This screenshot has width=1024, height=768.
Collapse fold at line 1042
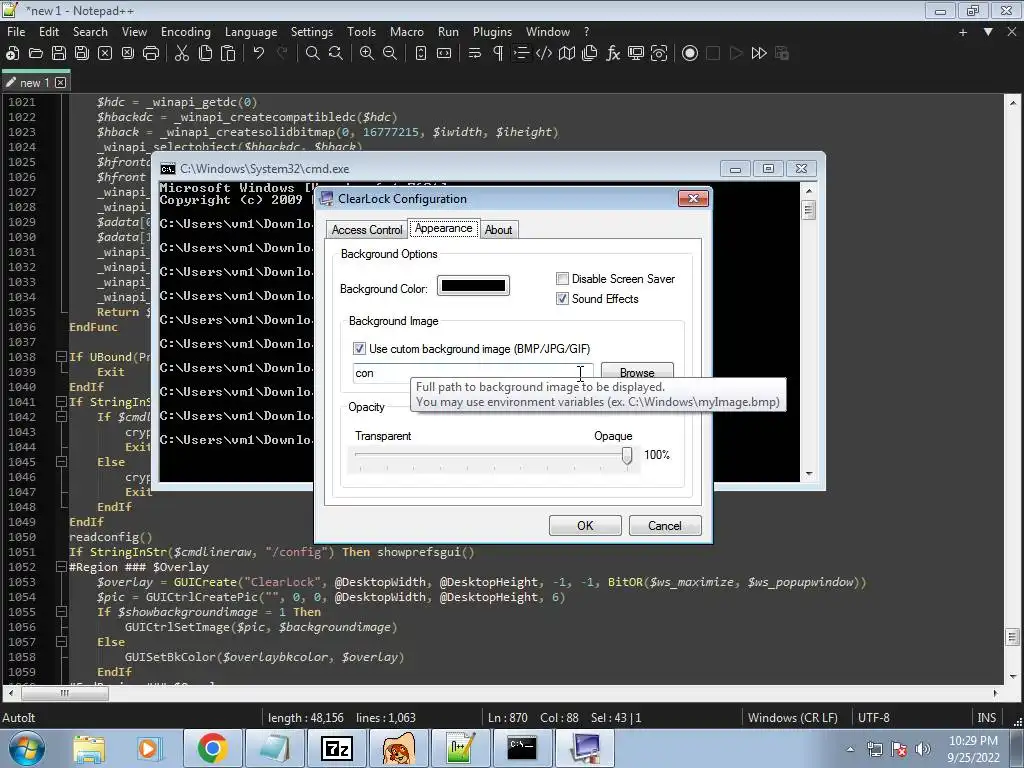61,417
